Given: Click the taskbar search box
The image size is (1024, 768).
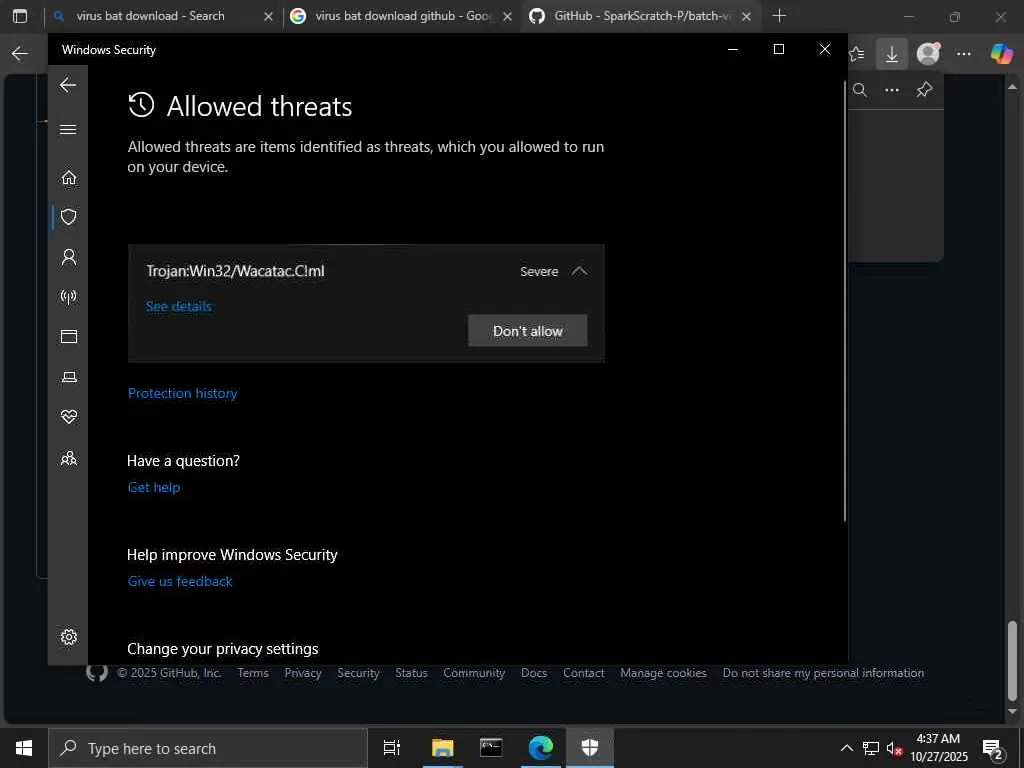Looking at the screenshot, I should pos(208,748).
